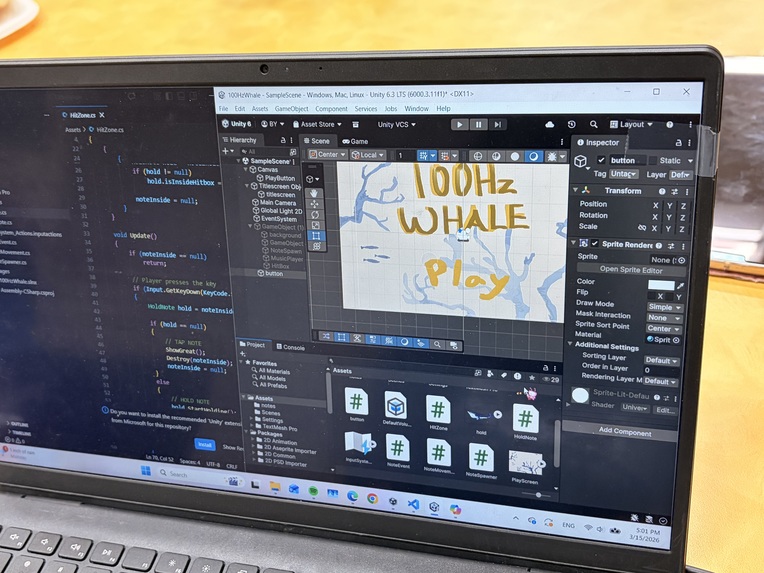Open the Component menu
764x573 pixels.
tap(331, 109)
